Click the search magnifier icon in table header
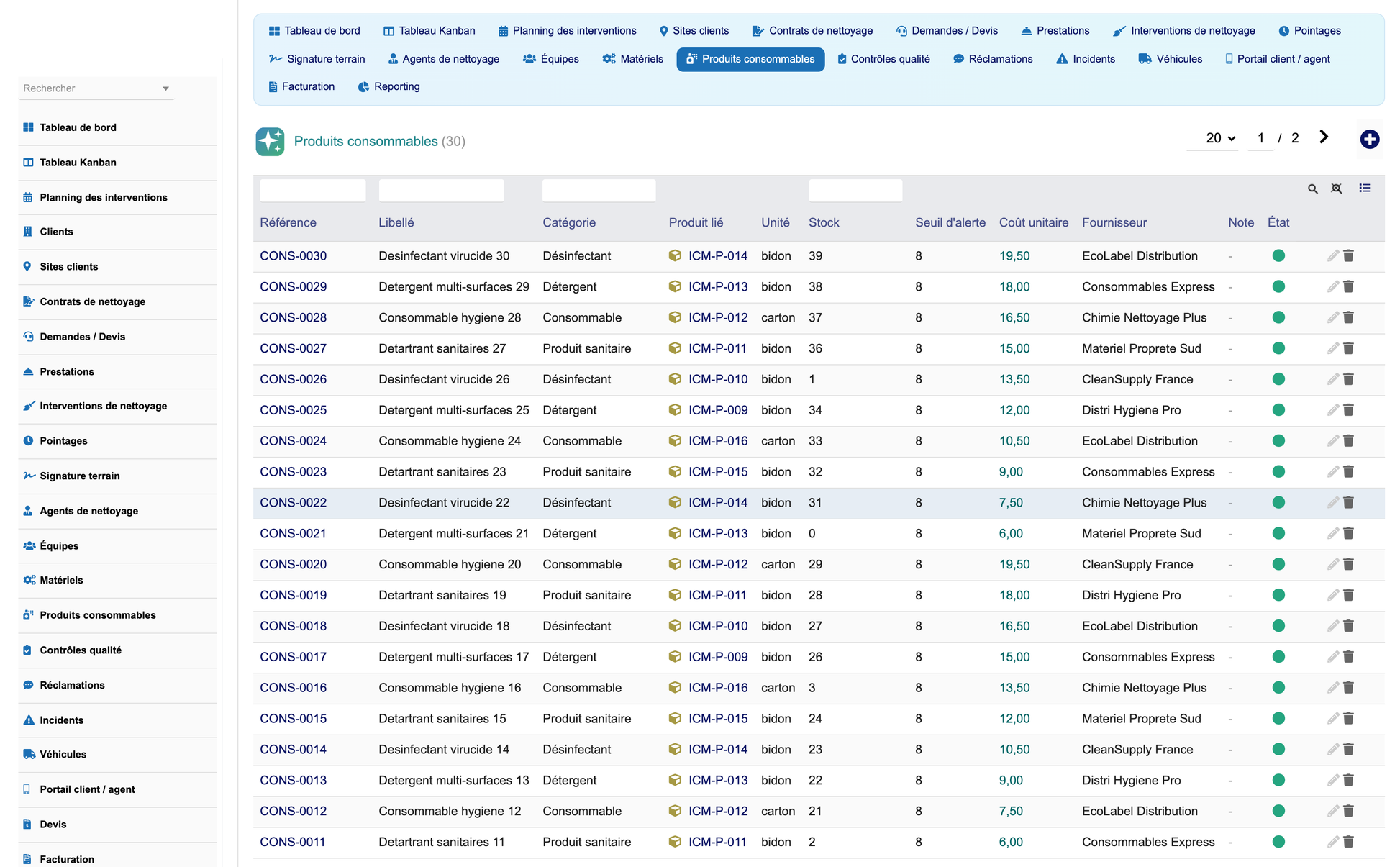Image resolution: width=1400 pixels, height=867 pixels. [1312, 189]
